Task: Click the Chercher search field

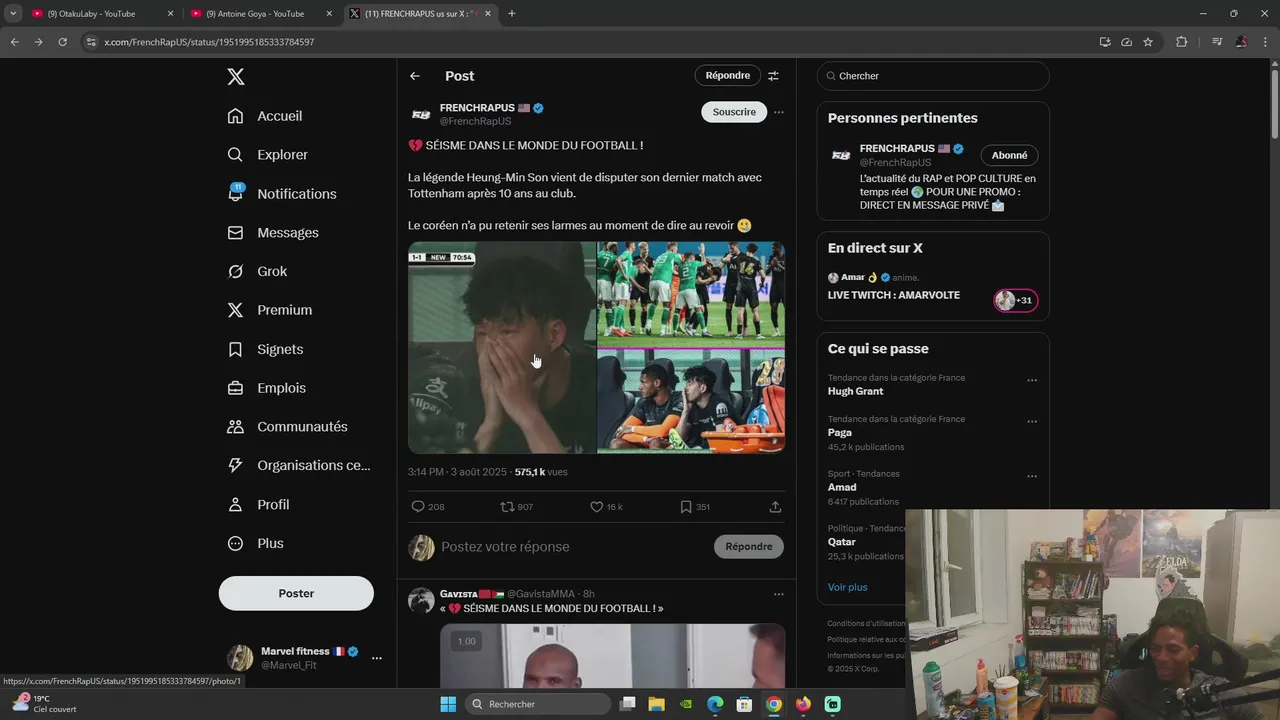Action: (933, 76)
